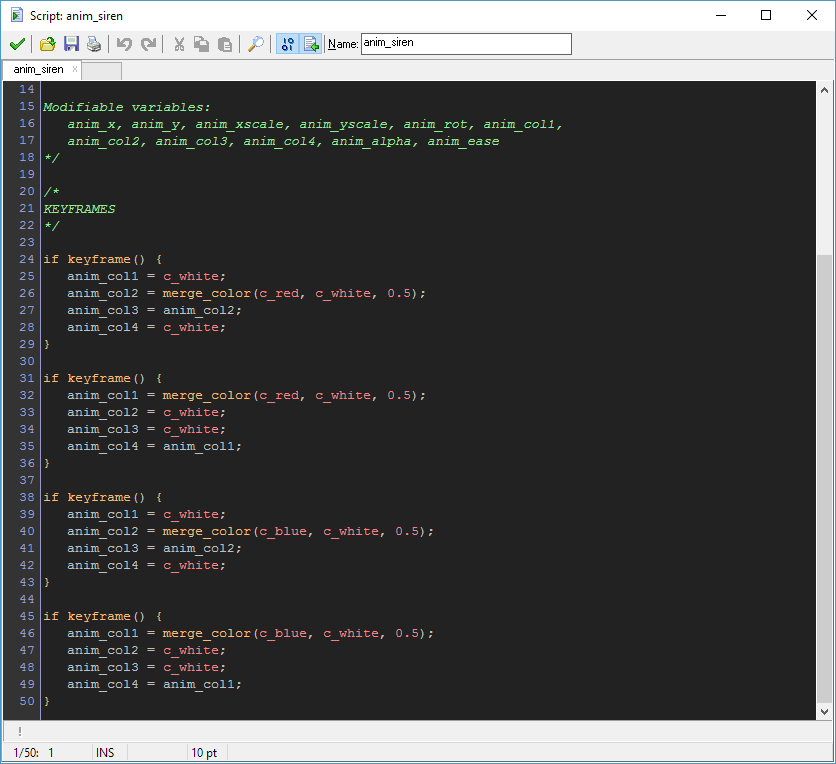Click comment line 17 with anim_ease
836x764 pixels.
coord(283,141)
